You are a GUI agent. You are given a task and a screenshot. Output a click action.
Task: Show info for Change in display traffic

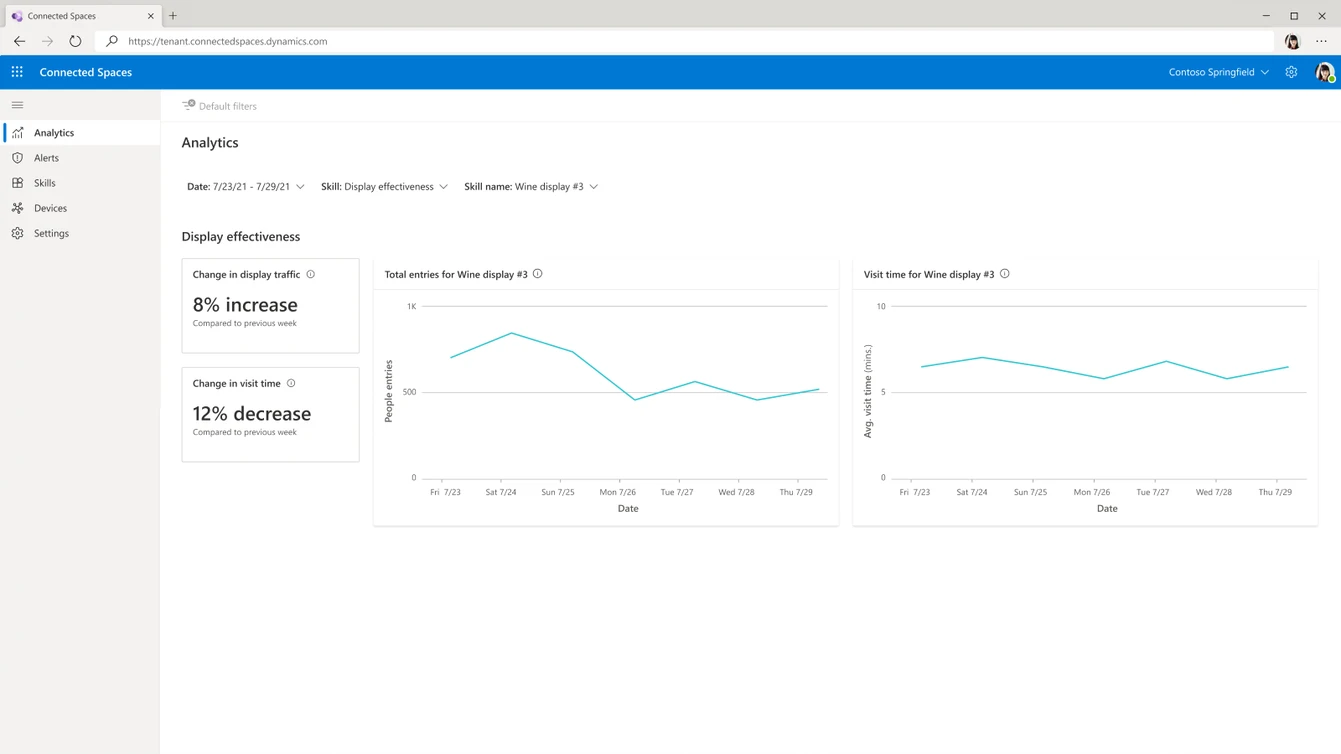coord(310,274)
